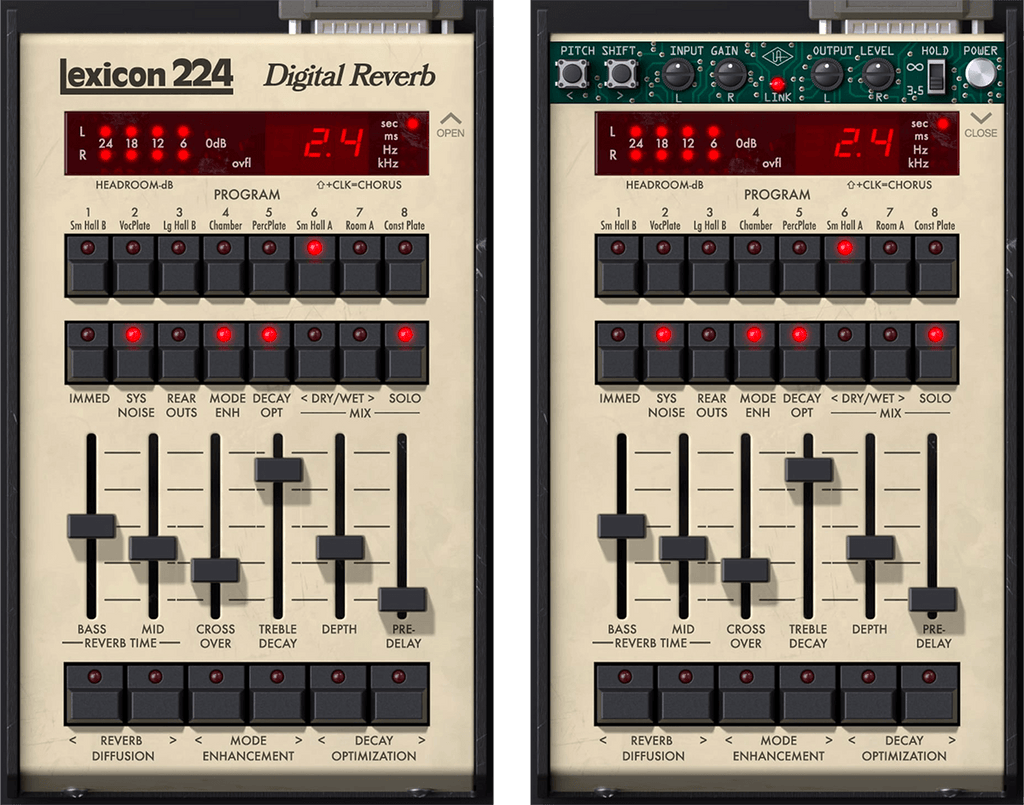The image size is (1024, 805).
Task: Click the OUTPUT LEVEL right knob
Action: [878, 75]
